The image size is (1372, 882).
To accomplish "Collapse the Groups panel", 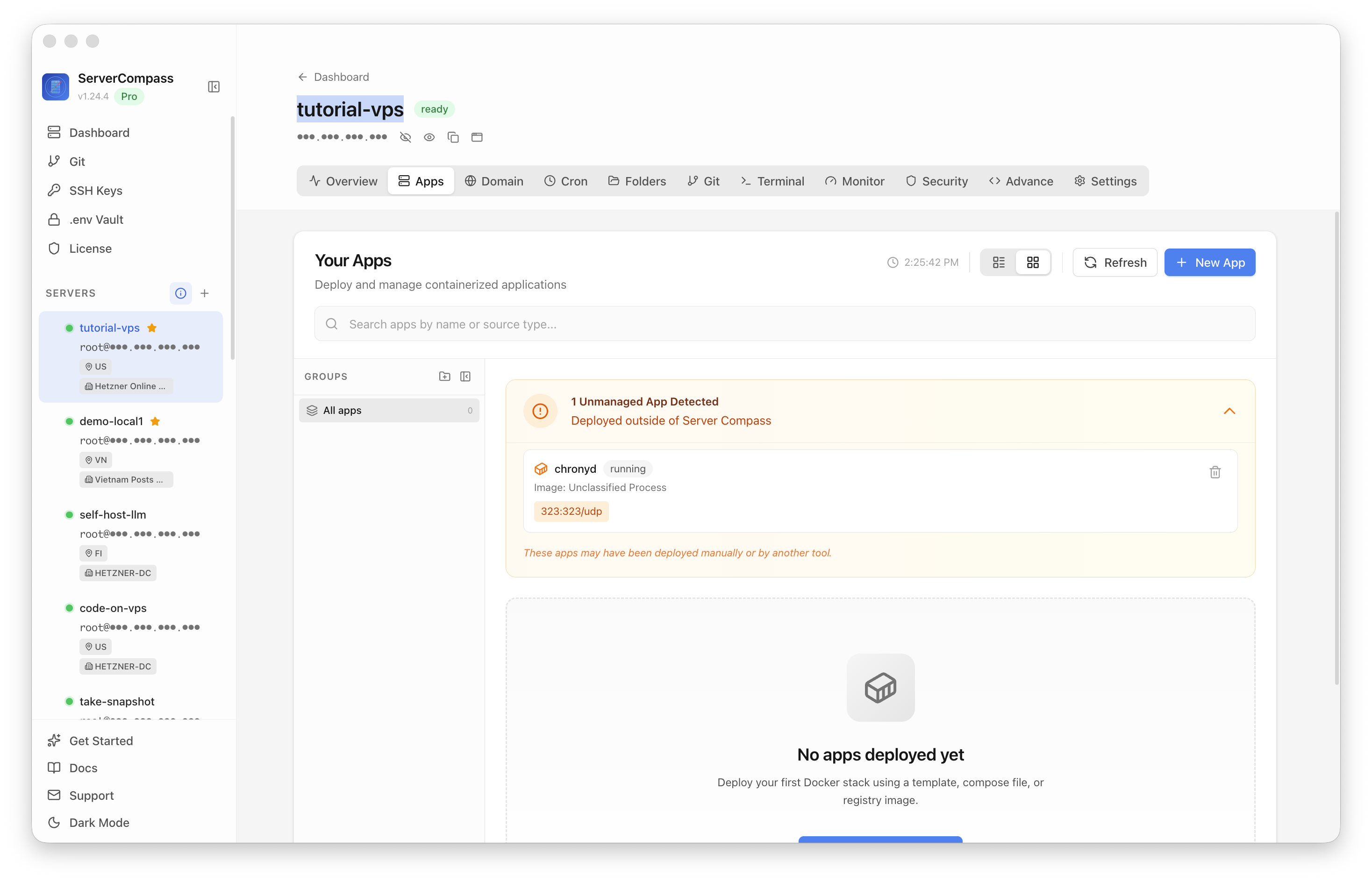I will (465, 376).
